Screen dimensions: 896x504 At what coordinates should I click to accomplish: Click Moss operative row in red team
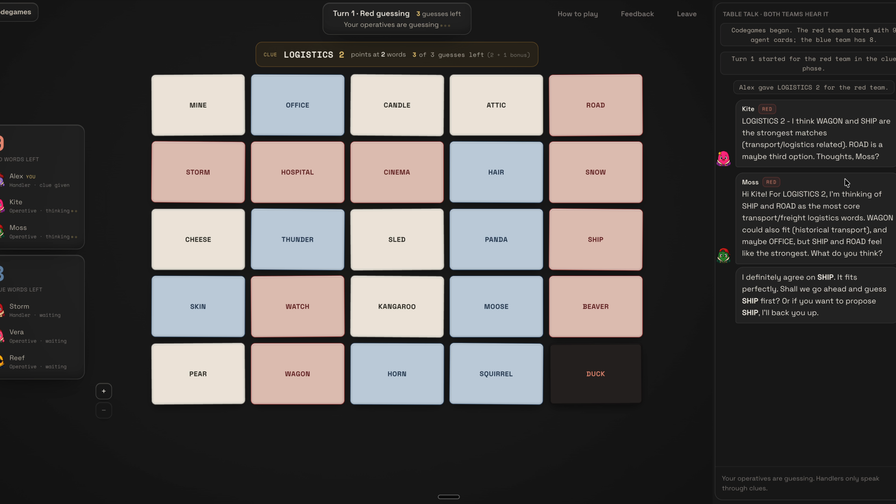tap(42, 231)
